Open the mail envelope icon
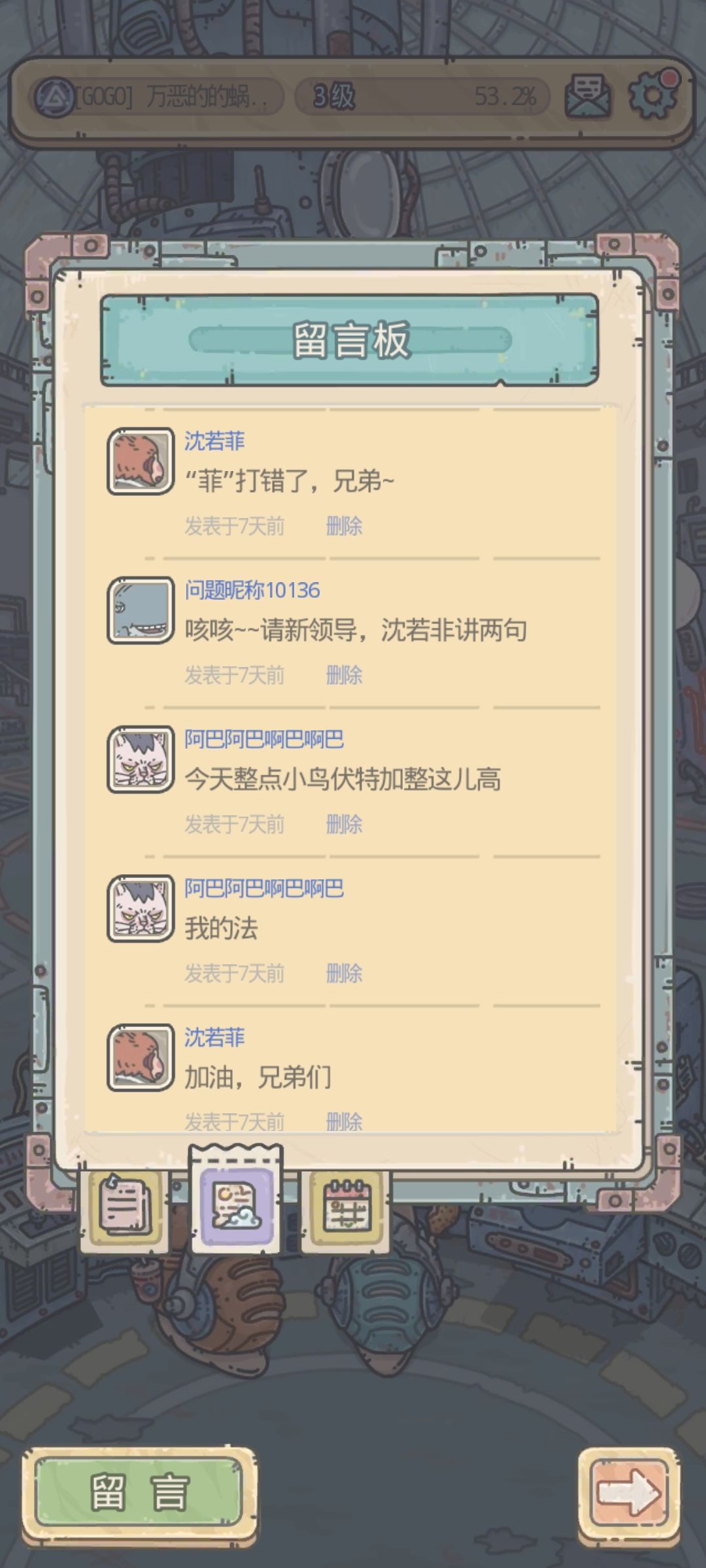Image resolution: width=706 pixels, height=1568 pixels. click(587, 97)
